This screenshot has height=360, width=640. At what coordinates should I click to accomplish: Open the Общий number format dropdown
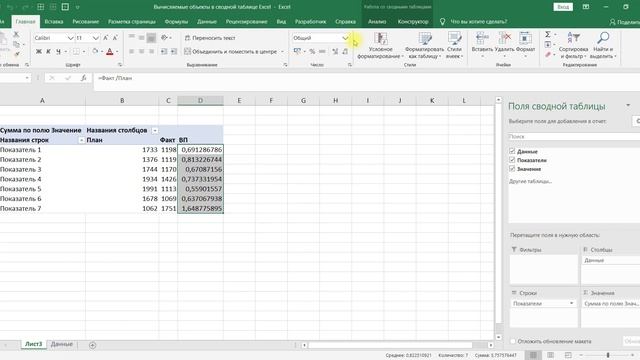[x=346, y=38]
